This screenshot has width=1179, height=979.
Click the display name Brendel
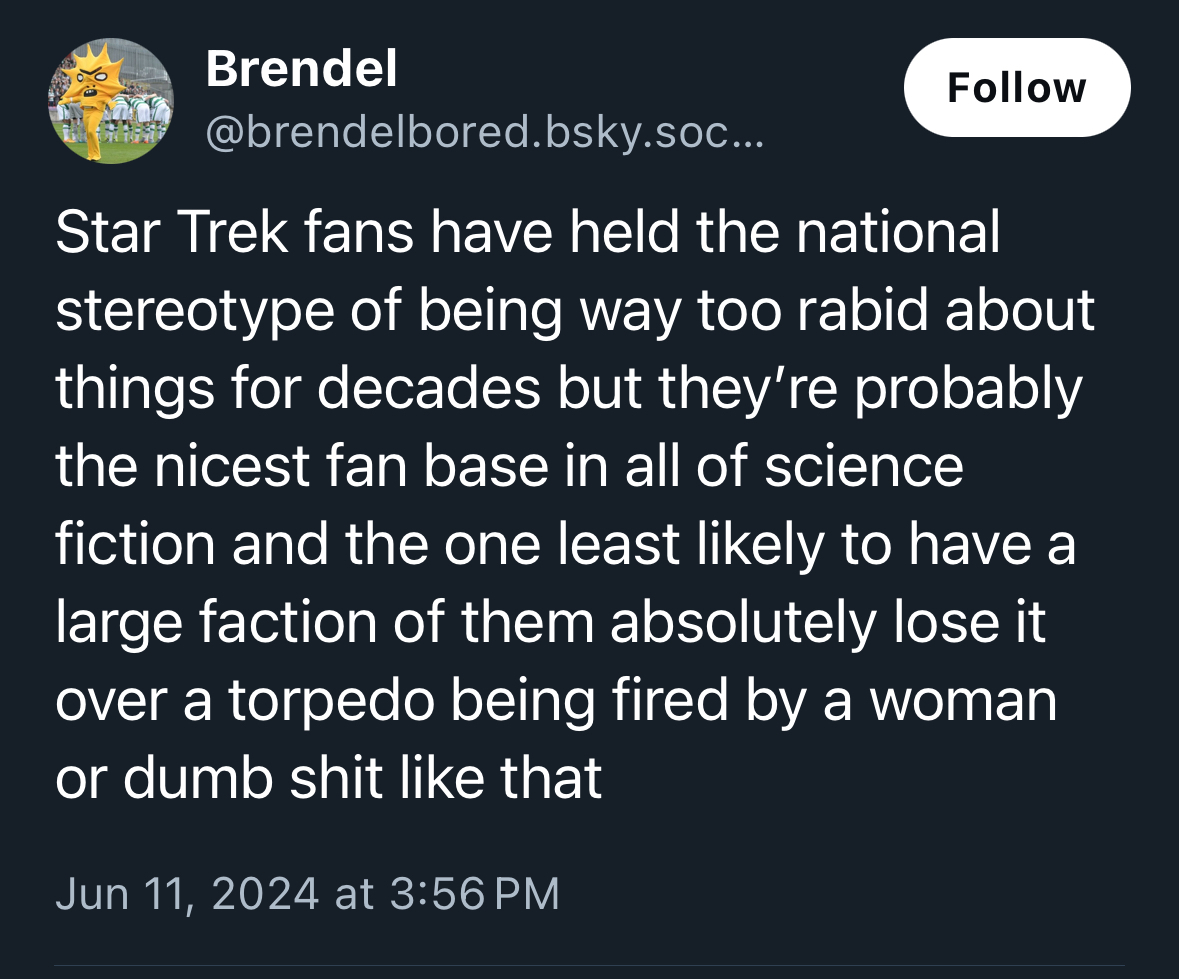point(301,69)
